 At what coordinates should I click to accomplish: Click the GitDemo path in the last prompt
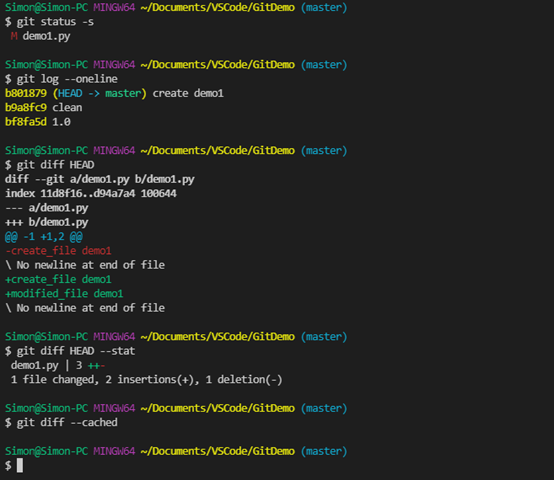(x=273, y=451)
